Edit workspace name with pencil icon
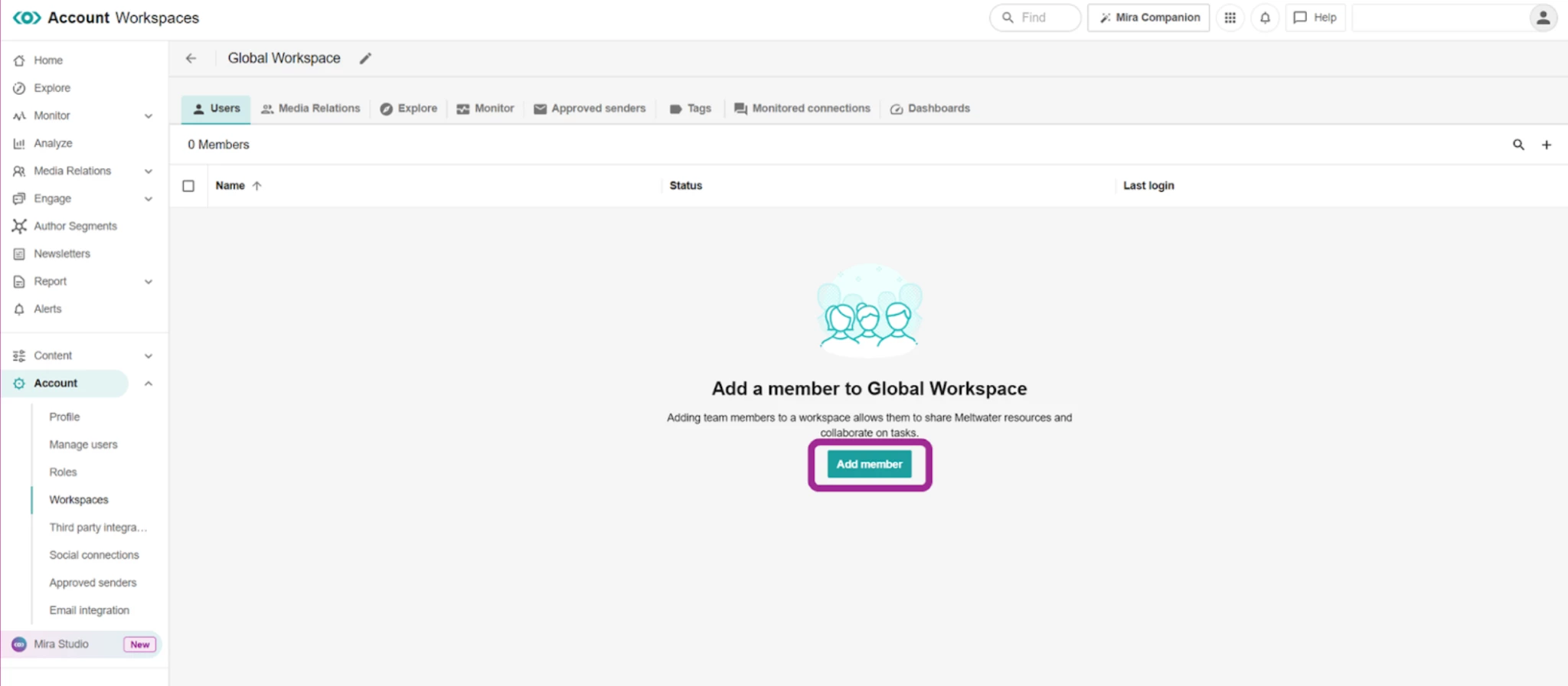The image size is (1568, 686). point(366,58)
